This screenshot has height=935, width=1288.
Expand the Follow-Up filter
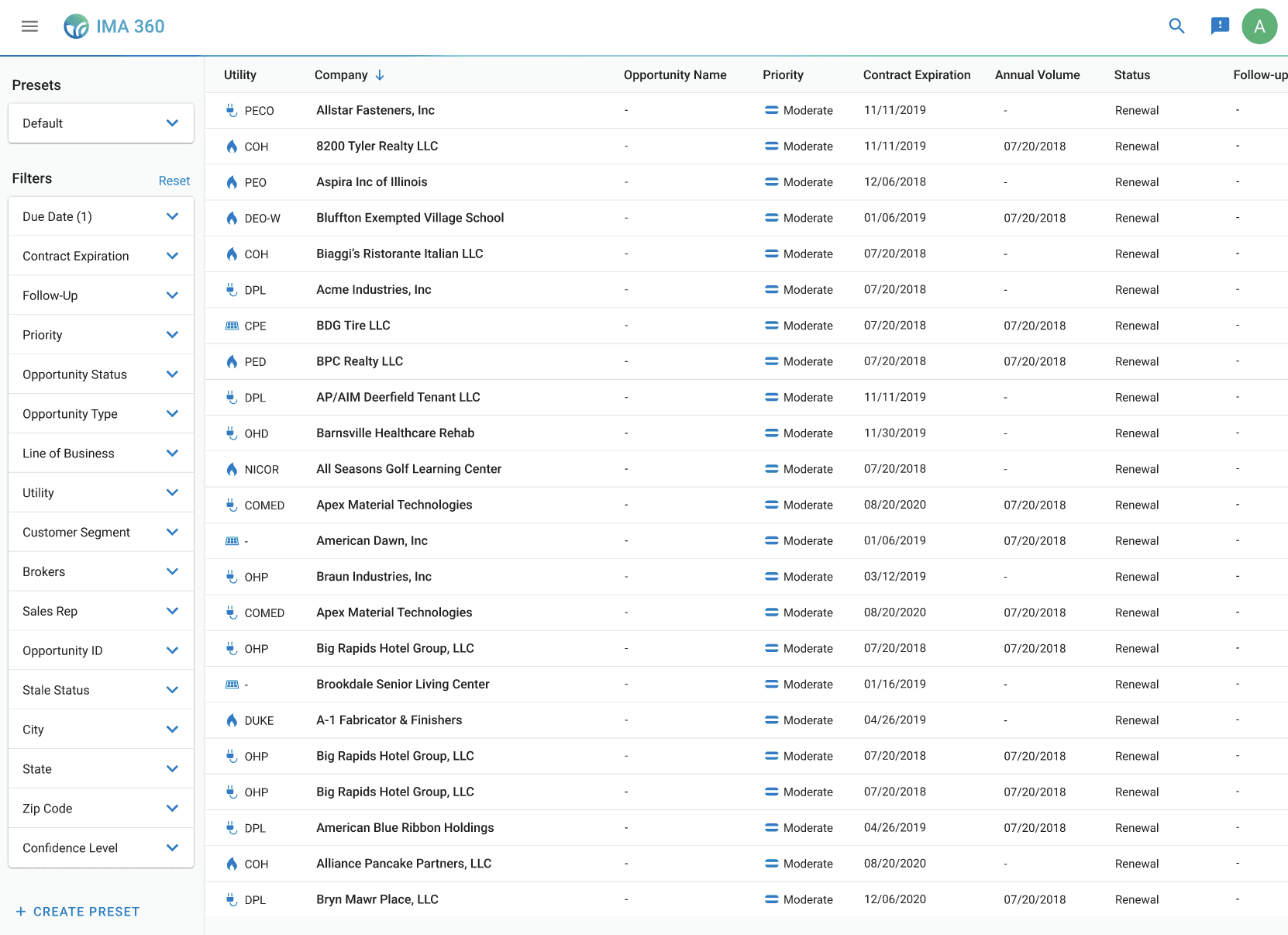(101, 295)
